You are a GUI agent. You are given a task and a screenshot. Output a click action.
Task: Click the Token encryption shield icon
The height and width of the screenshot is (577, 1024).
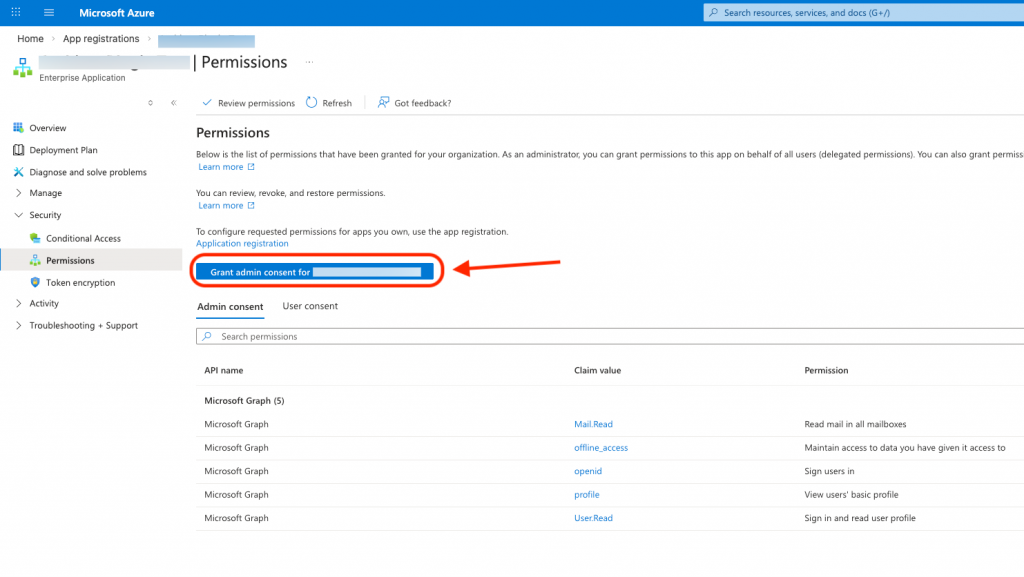[x=35, y=282]
